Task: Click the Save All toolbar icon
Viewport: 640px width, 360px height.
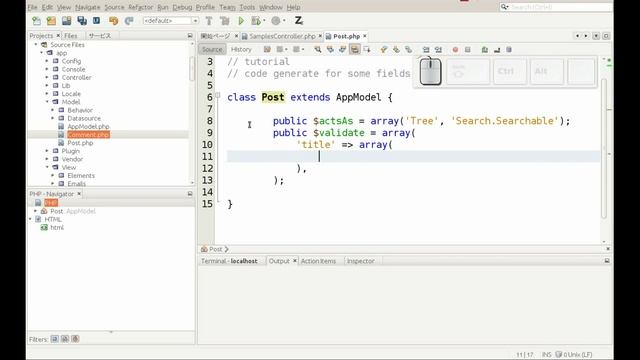Action: [x=82, y=20]
